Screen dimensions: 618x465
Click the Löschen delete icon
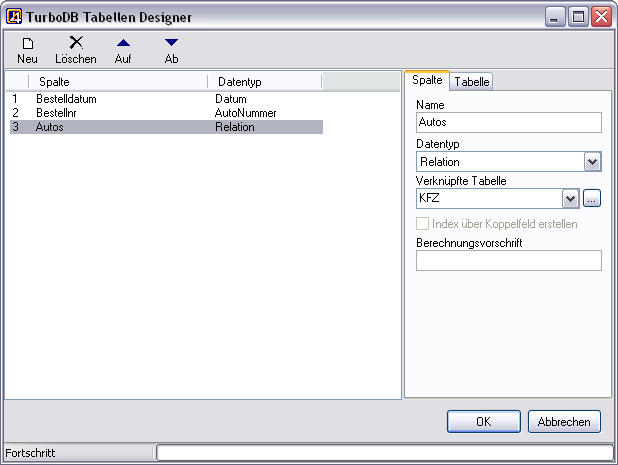click(76, 43)
